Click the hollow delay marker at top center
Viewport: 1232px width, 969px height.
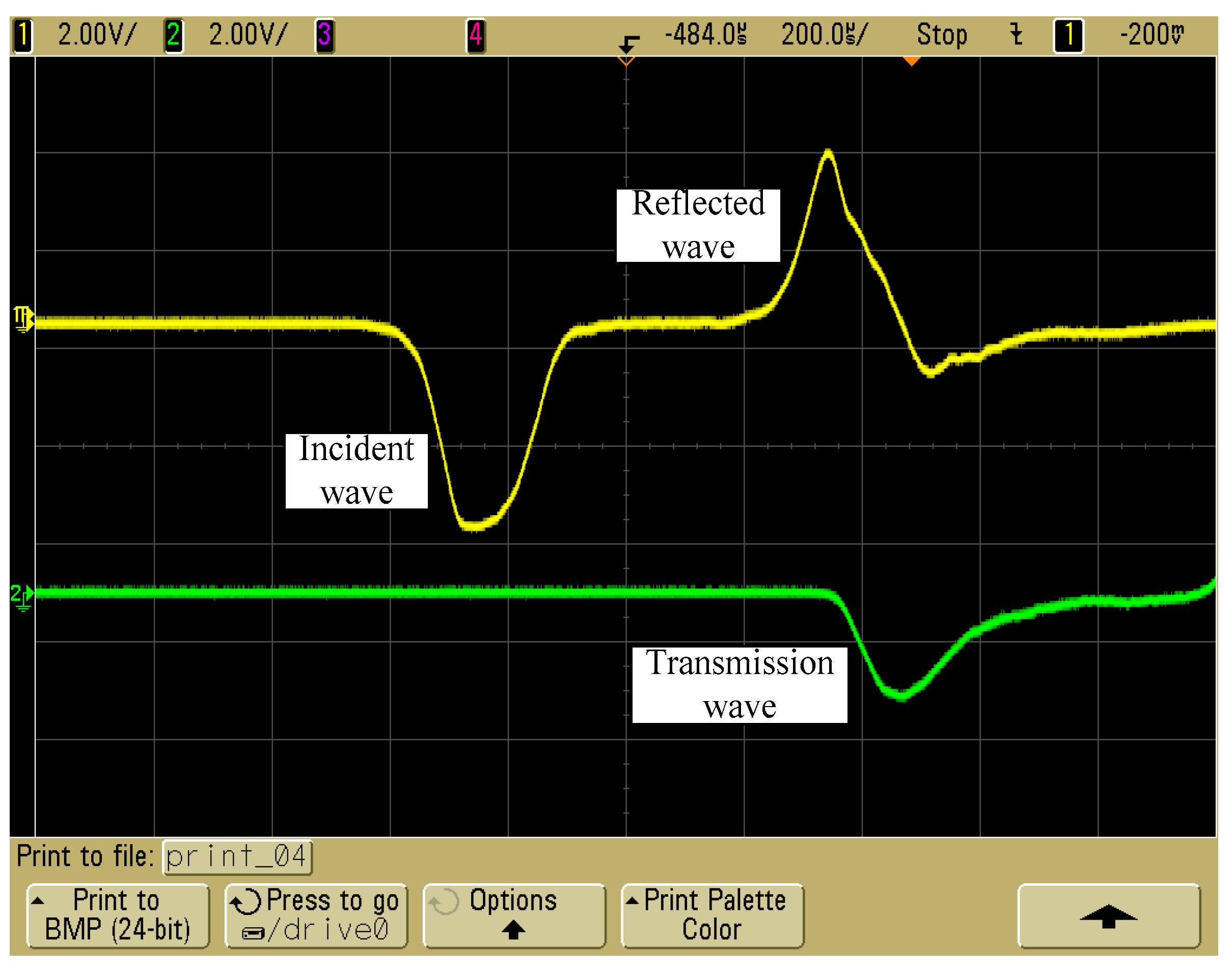(x=625, y=61)
